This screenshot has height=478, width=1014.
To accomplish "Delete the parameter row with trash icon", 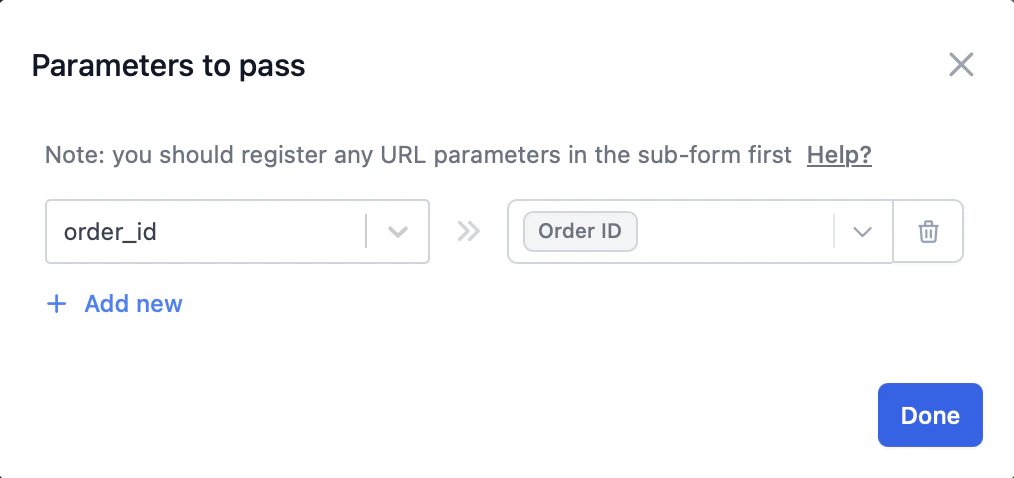I will click(928, 232).
